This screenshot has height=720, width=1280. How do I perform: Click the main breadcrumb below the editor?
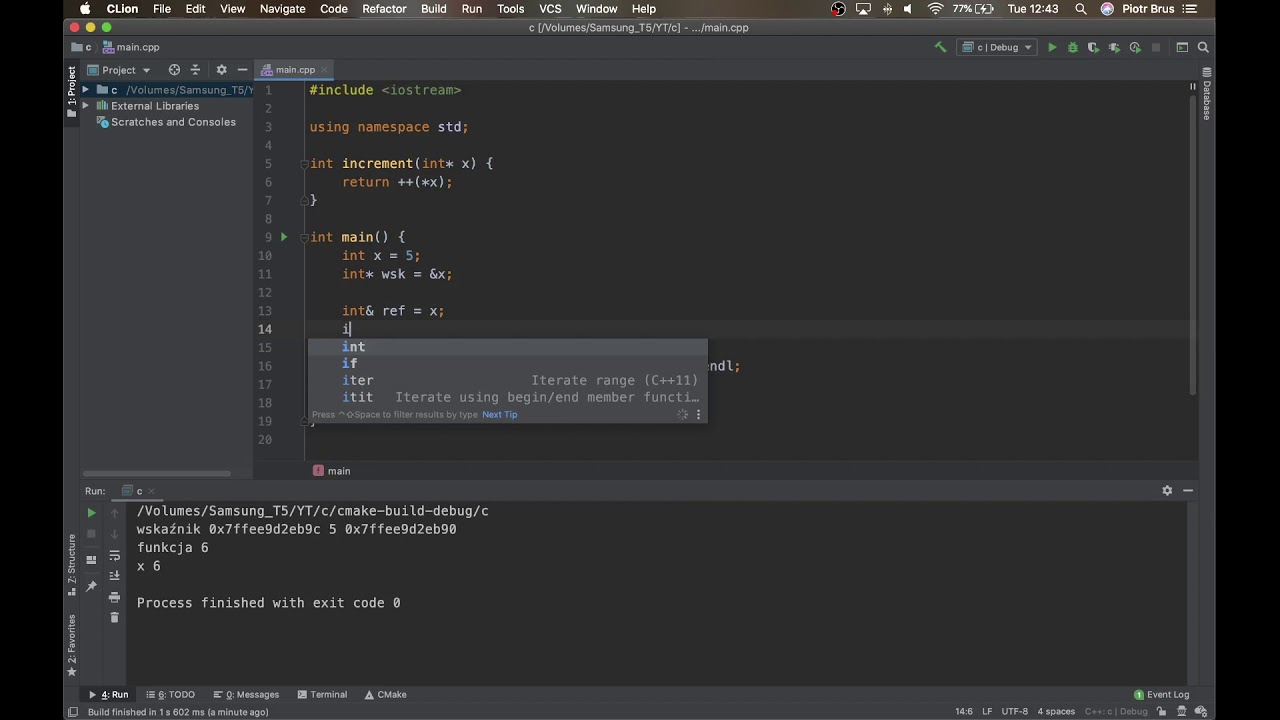(x=332, y=471)
